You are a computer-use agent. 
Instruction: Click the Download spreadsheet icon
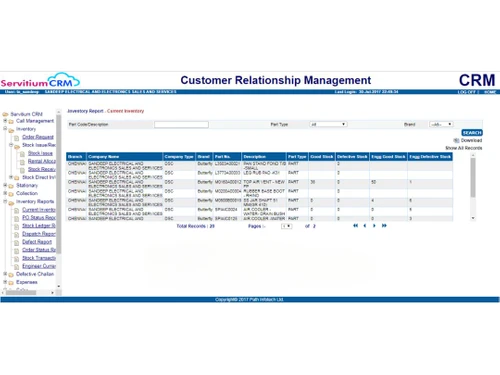point(456,141)
